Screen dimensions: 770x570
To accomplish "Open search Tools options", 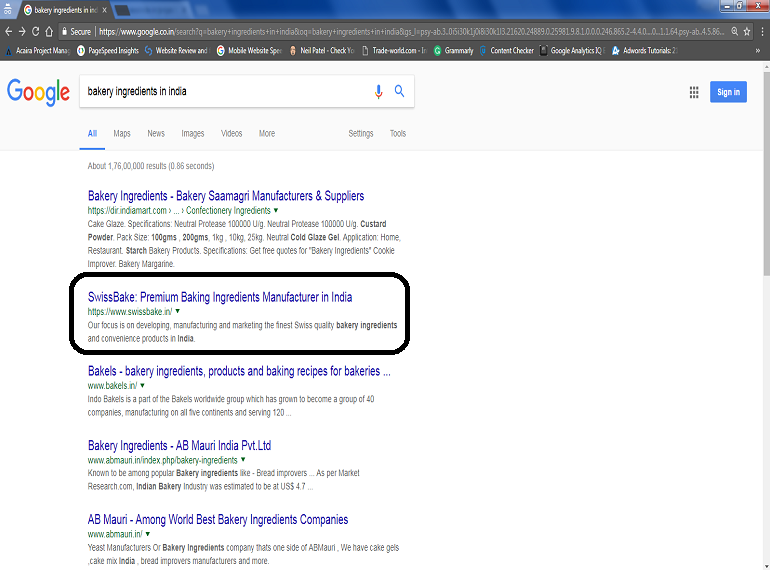I will (x=398, y=134).
